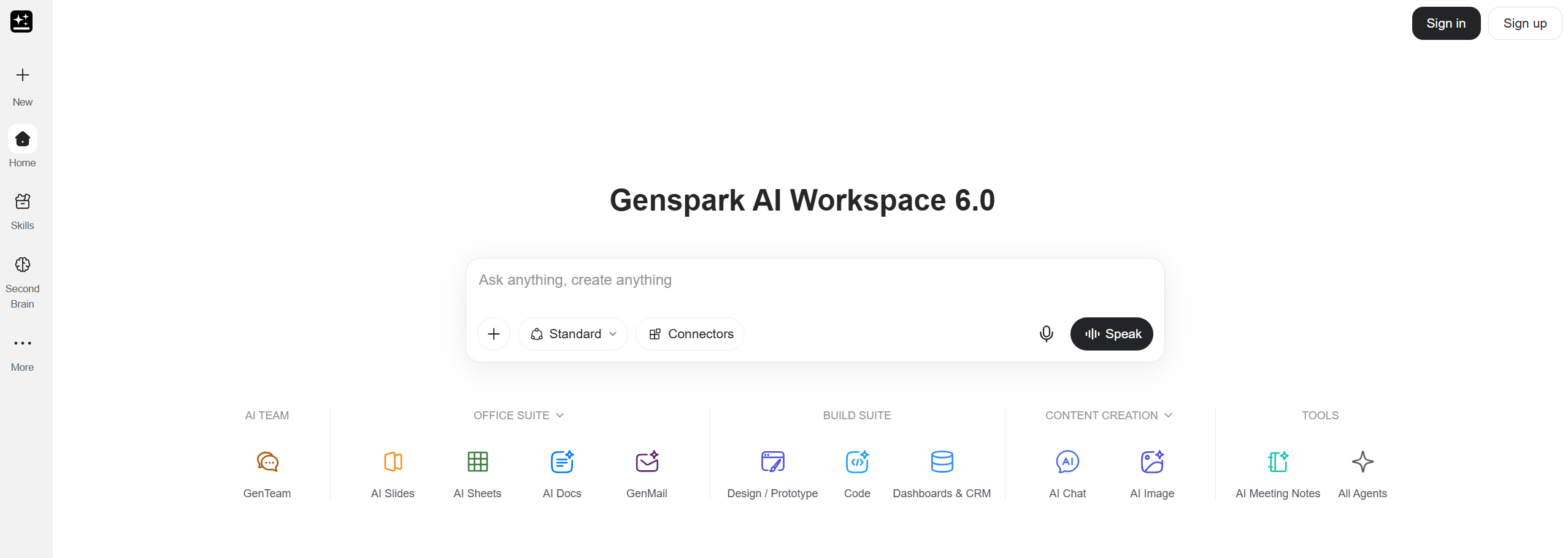The width and height of the screenshot is (1568, 558).
Task: Click the 'Genspark AI Workspace 6.0' heading
Action: tap(802, 200)
